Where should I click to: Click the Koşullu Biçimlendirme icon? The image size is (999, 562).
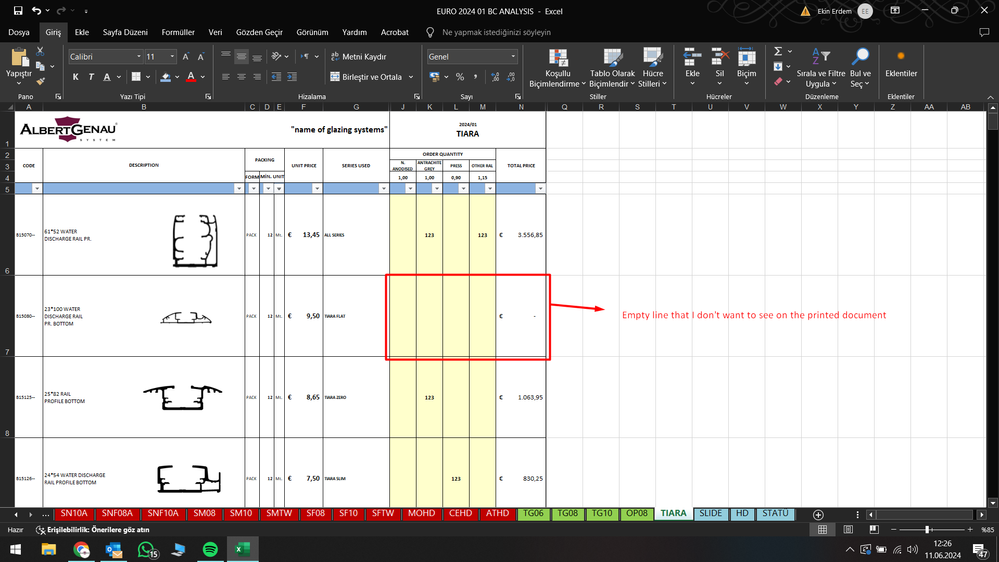point(558,57)
